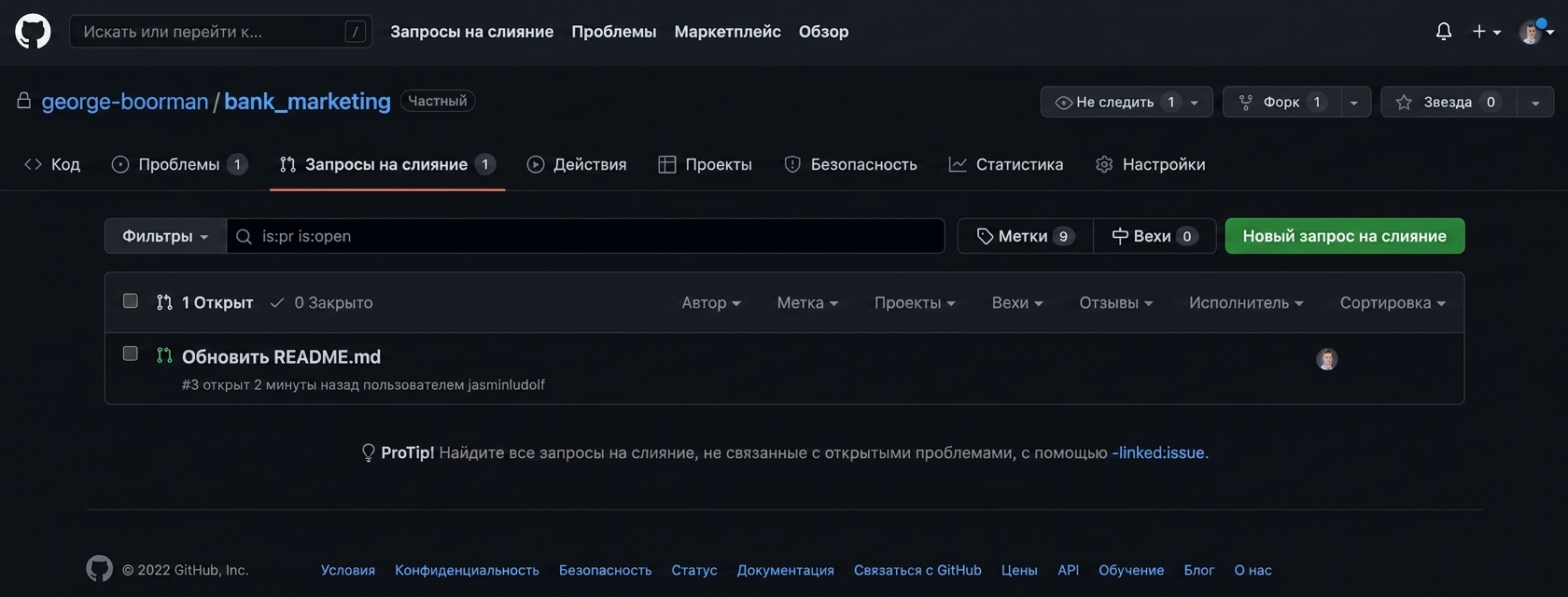The width and height of the screenshot is (1568, 597).
Task: Open the 'Фильтры' dropdown
Action: click(x=165, y=236)
